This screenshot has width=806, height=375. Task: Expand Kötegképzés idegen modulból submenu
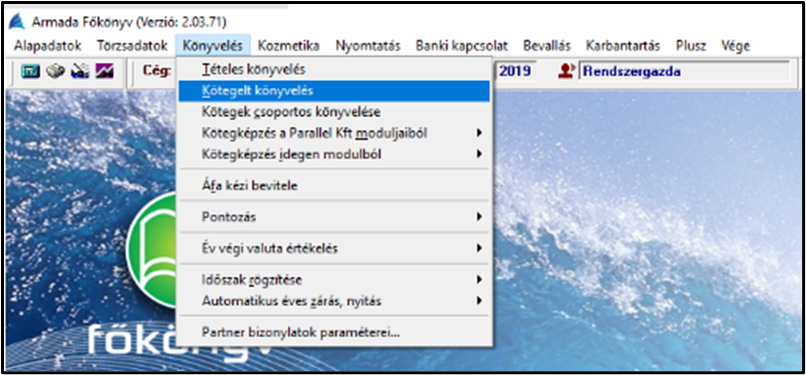click(334, 154)
